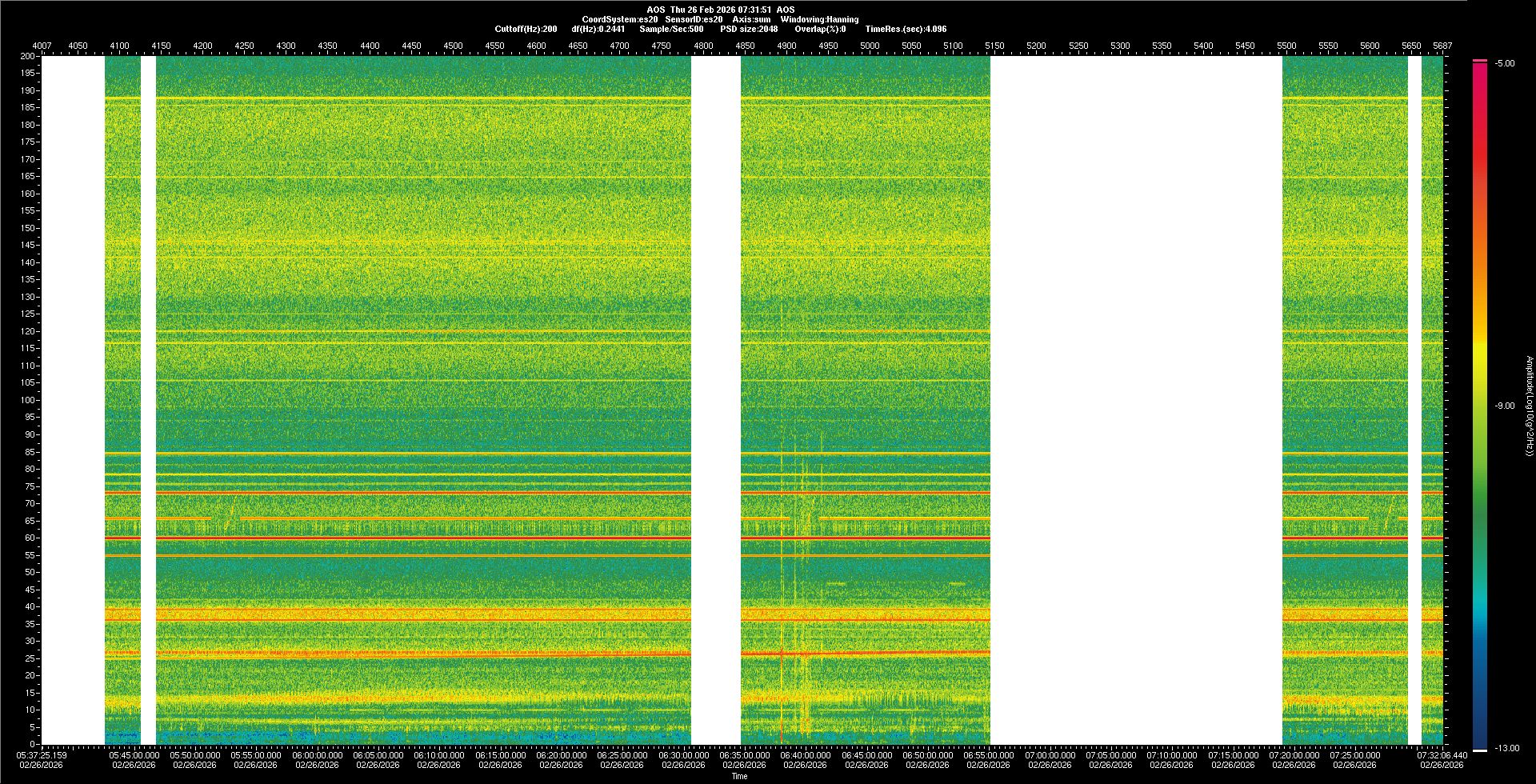The image size is (1536, 784).
Task: Click the red region of the amplitude colorbar
Action: [1480, 144]
